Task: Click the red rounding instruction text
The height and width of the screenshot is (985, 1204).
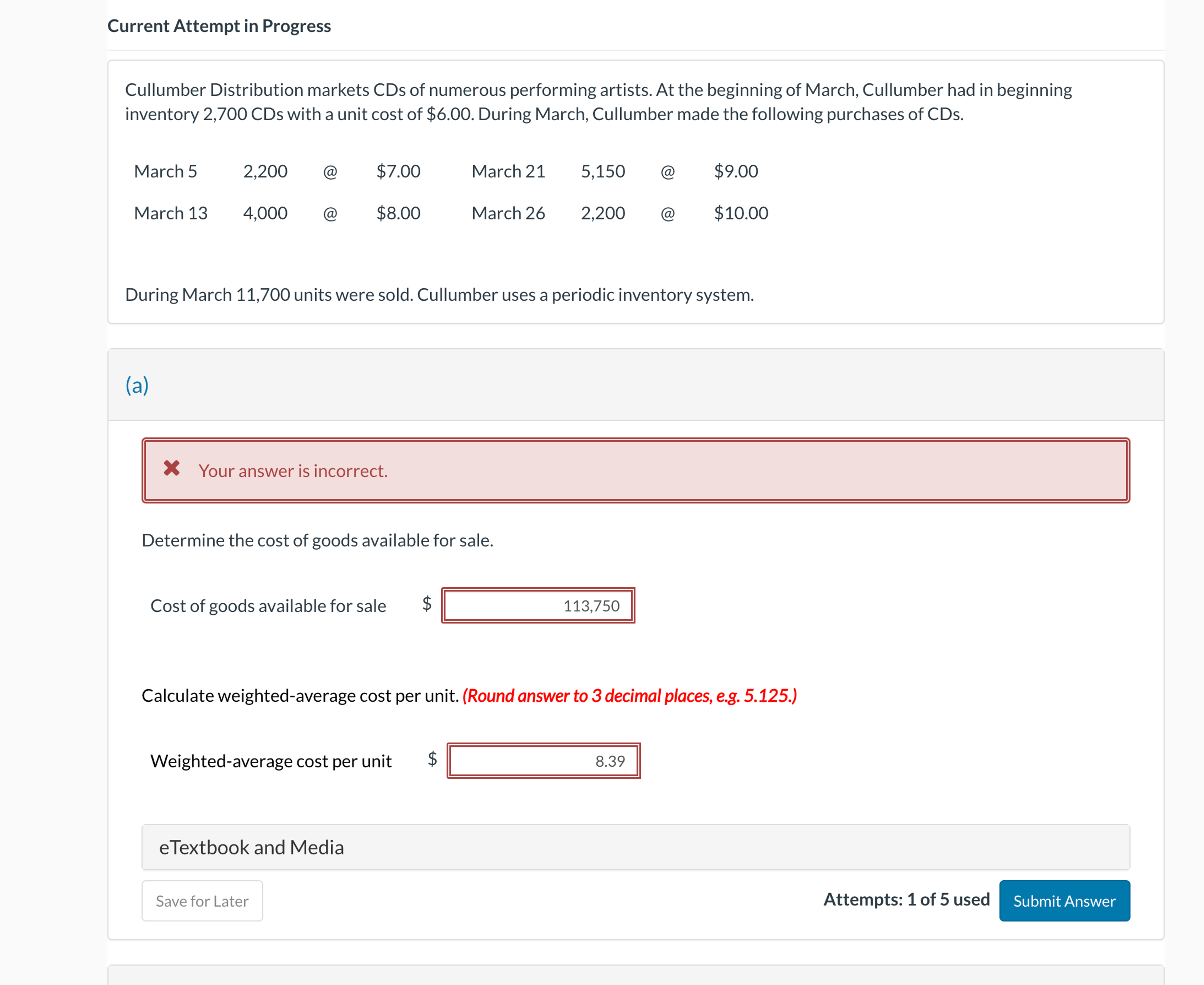Action: [629, 696]
